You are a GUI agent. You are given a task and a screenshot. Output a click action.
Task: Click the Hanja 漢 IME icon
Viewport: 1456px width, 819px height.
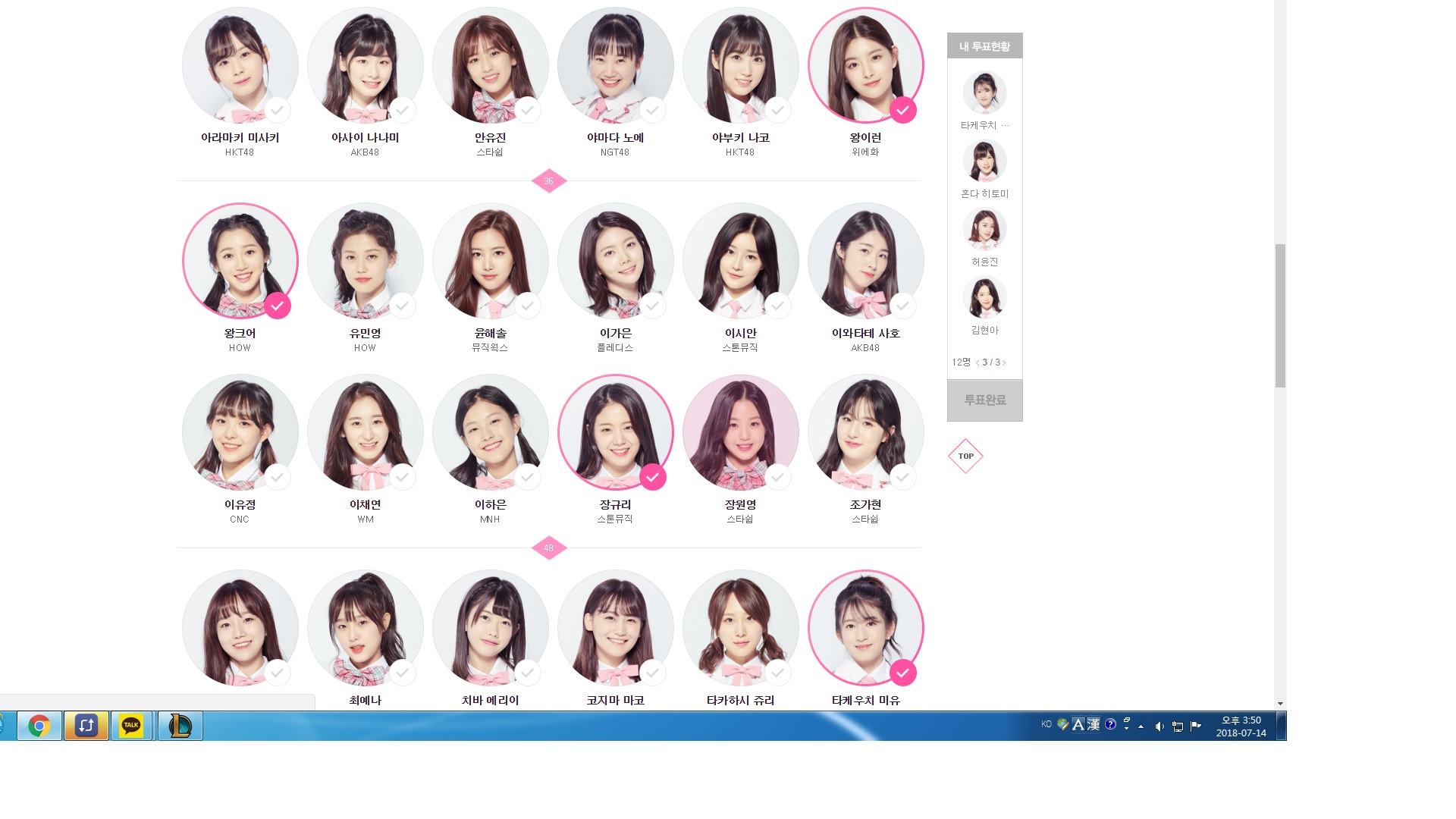pos(1094,724)
